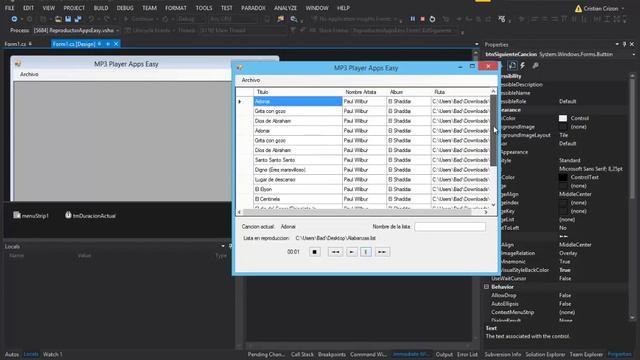Stop debugging with the red square icon
The width and height of the screenshot is (640, 360).
click(422, 19)
